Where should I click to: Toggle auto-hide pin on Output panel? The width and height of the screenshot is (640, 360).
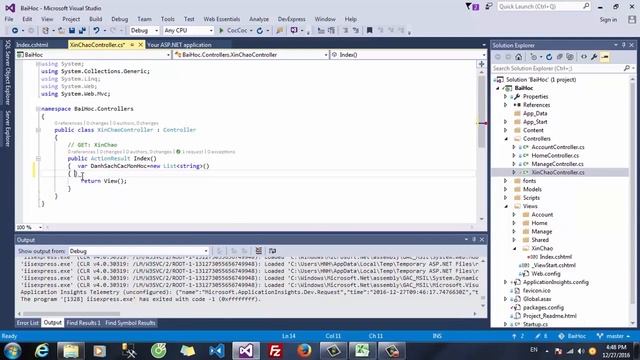(x=474, y=240)
